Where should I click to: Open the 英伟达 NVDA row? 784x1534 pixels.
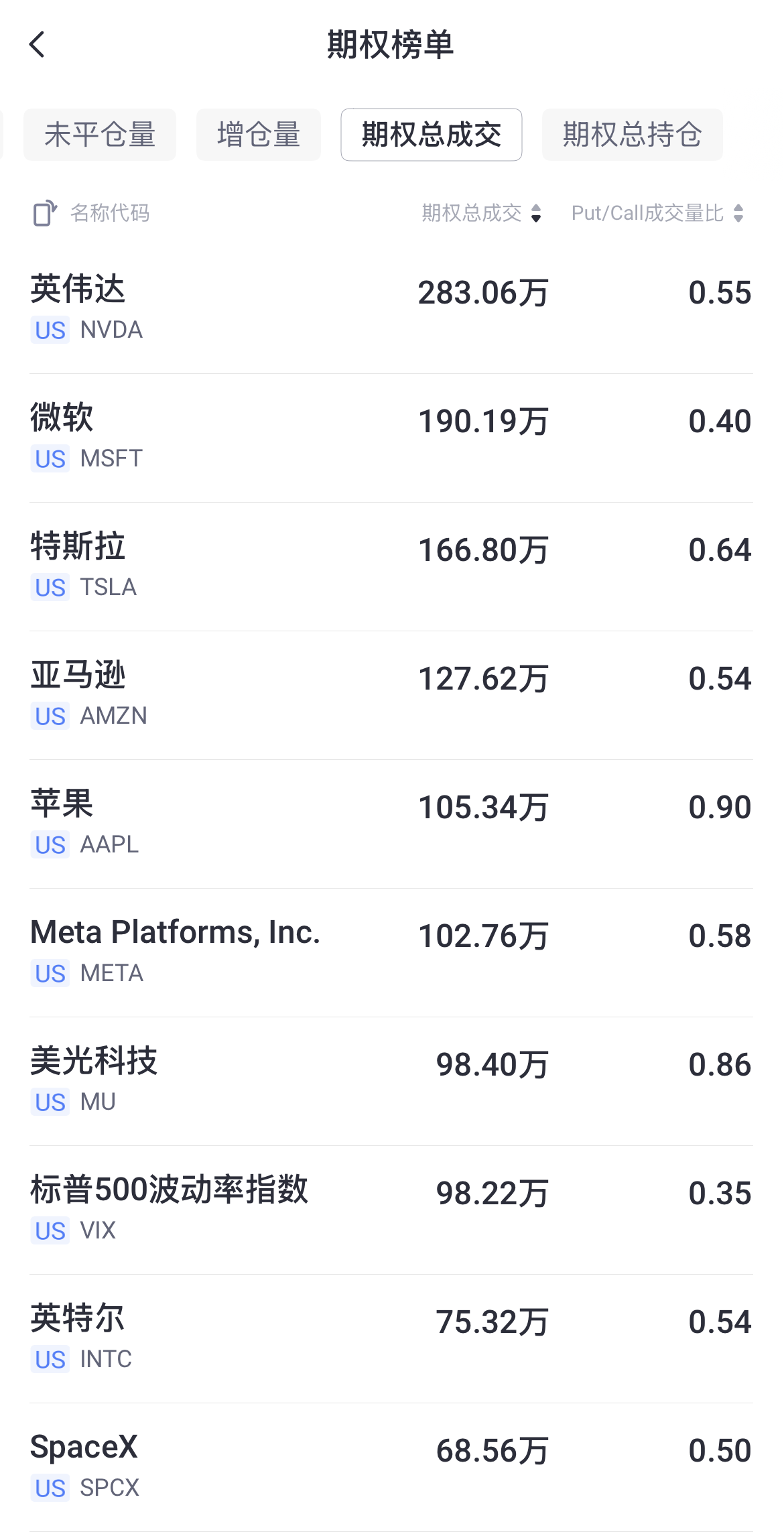pyautogui.click(x=391, y=310)
